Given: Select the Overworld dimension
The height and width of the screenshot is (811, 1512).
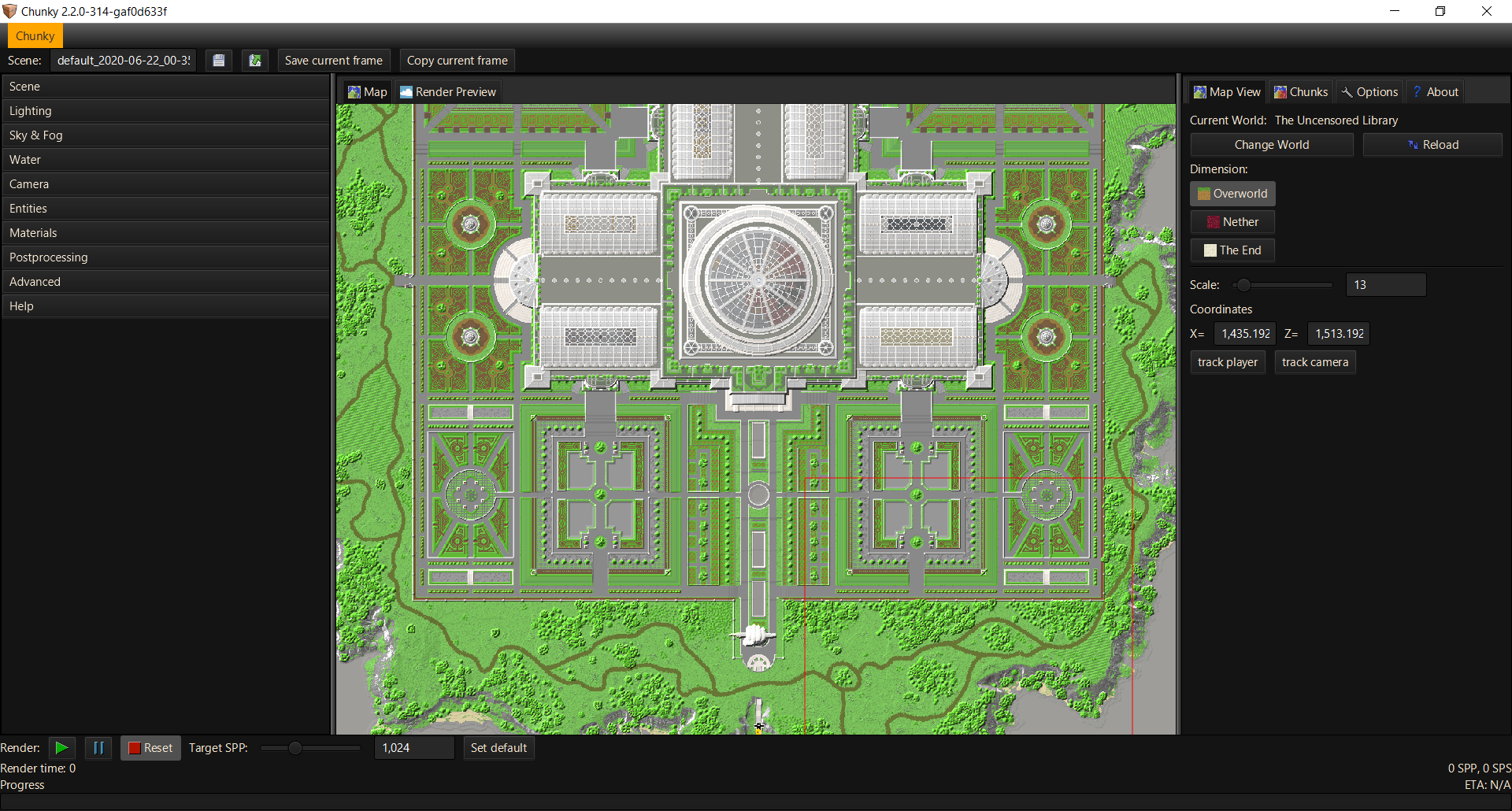Looking at the screenshot, I should pyautogui.click(x=1232, y=194).
